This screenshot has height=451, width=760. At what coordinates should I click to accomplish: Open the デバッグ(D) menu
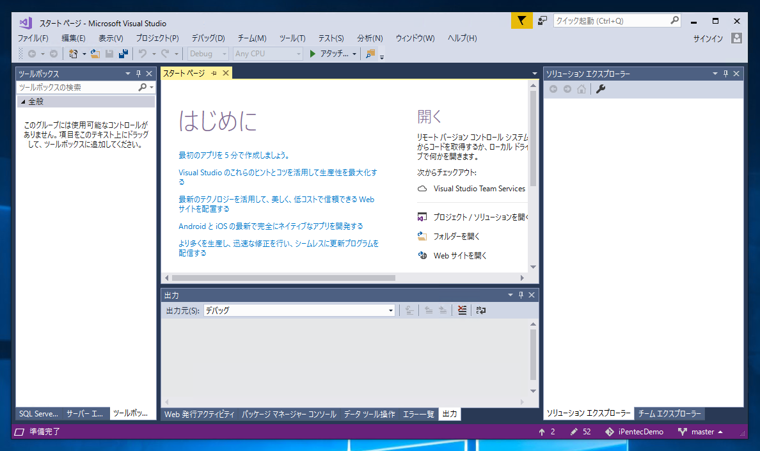(x=208, y=38)
